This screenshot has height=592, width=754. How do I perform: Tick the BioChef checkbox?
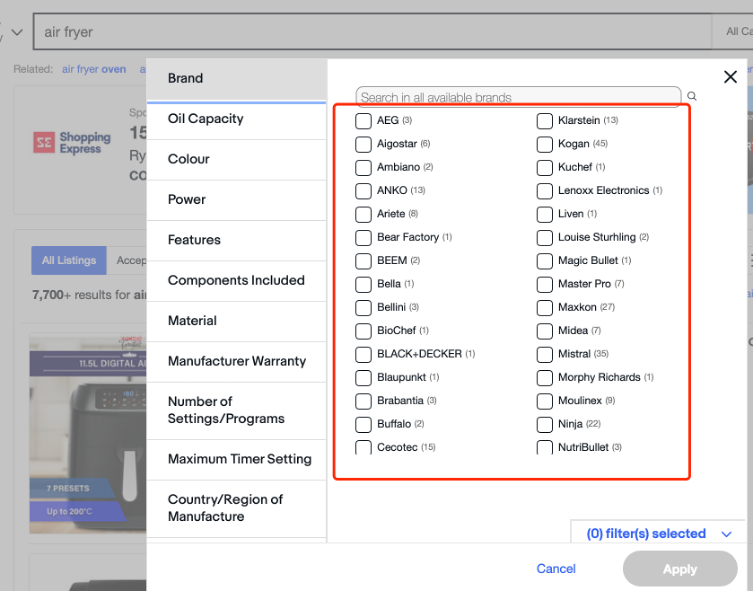(363, 331)
